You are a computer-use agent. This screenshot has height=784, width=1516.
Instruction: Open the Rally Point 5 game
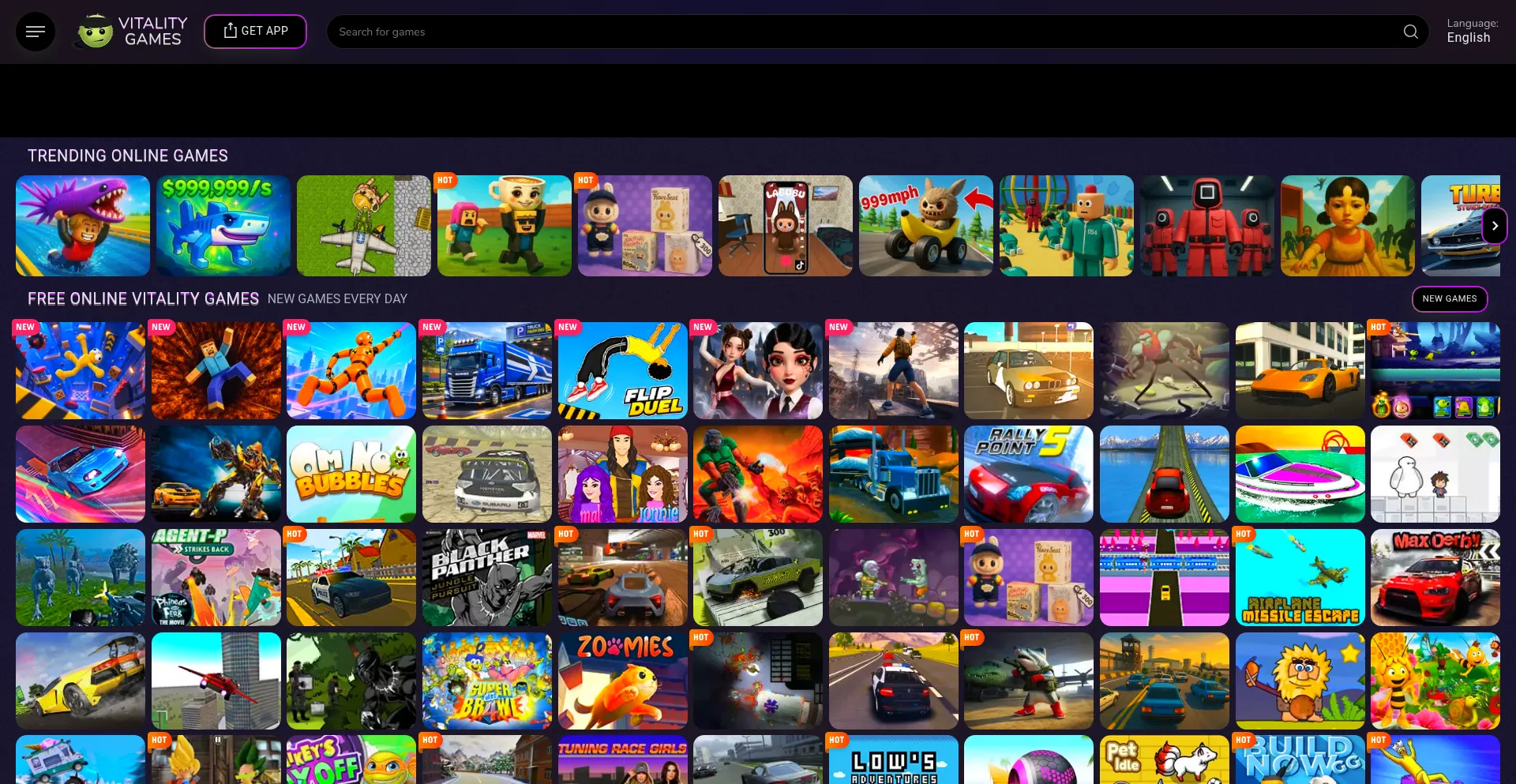click(1029, 474)
